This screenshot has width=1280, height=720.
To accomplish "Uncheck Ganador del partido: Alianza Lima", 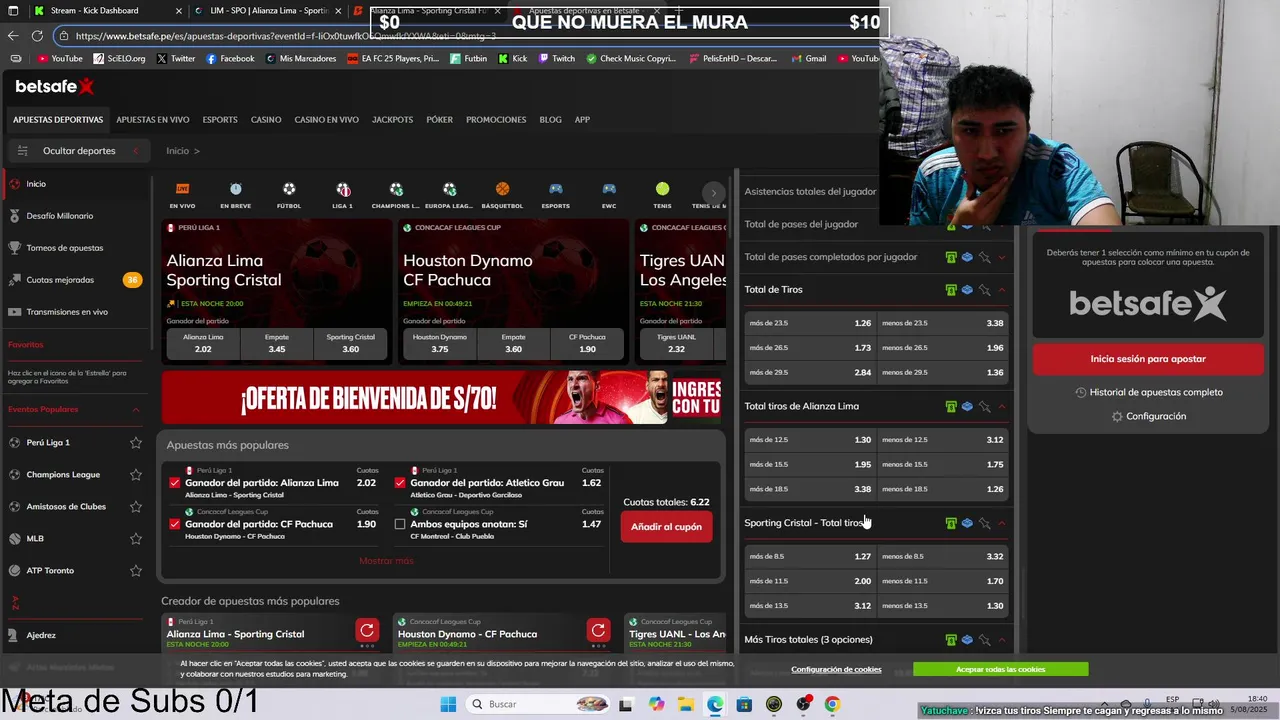I will click(175, 483).
